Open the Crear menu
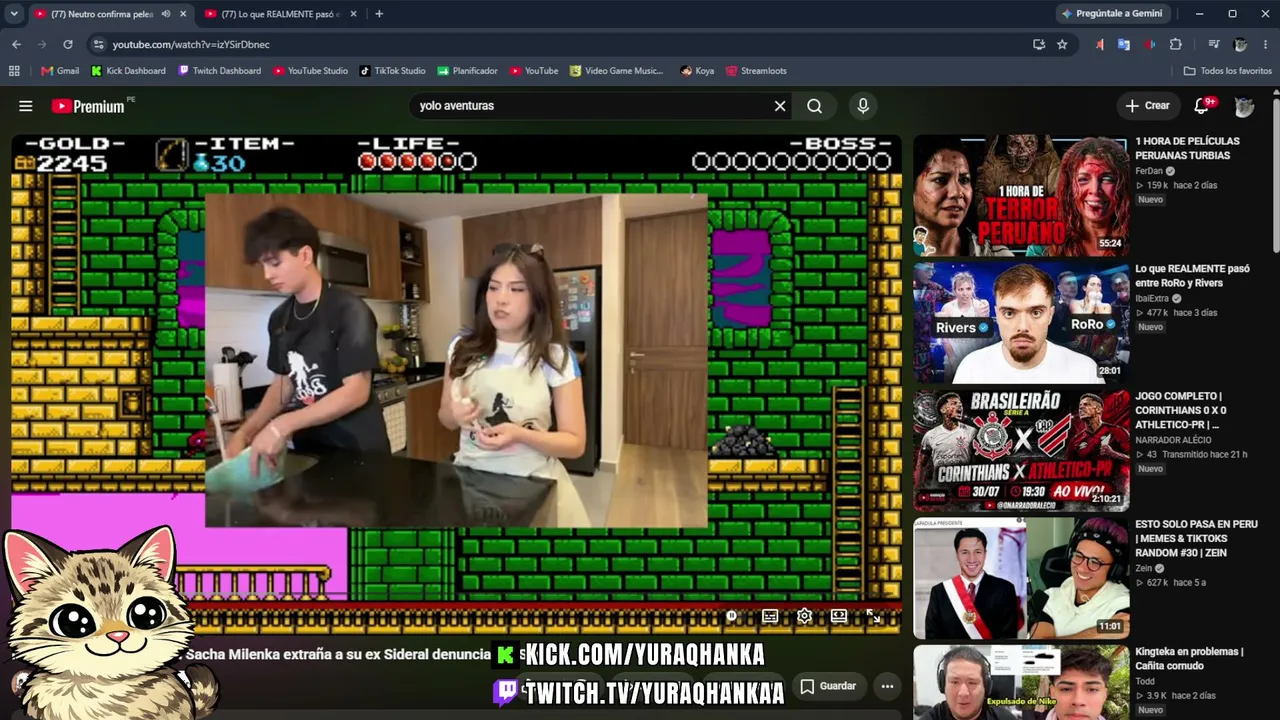 [x=1147, y=106]
